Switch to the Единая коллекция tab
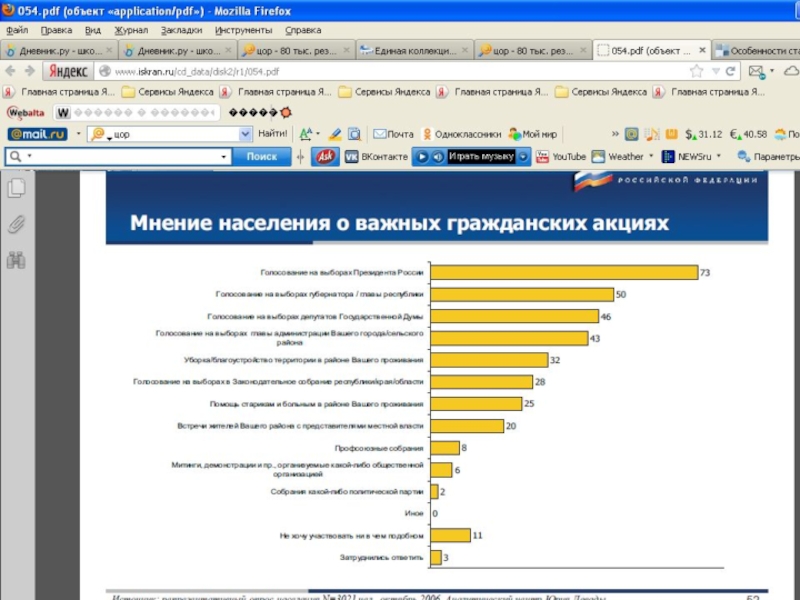This screenshot has width=800, height=600. [x=414, y=50]
